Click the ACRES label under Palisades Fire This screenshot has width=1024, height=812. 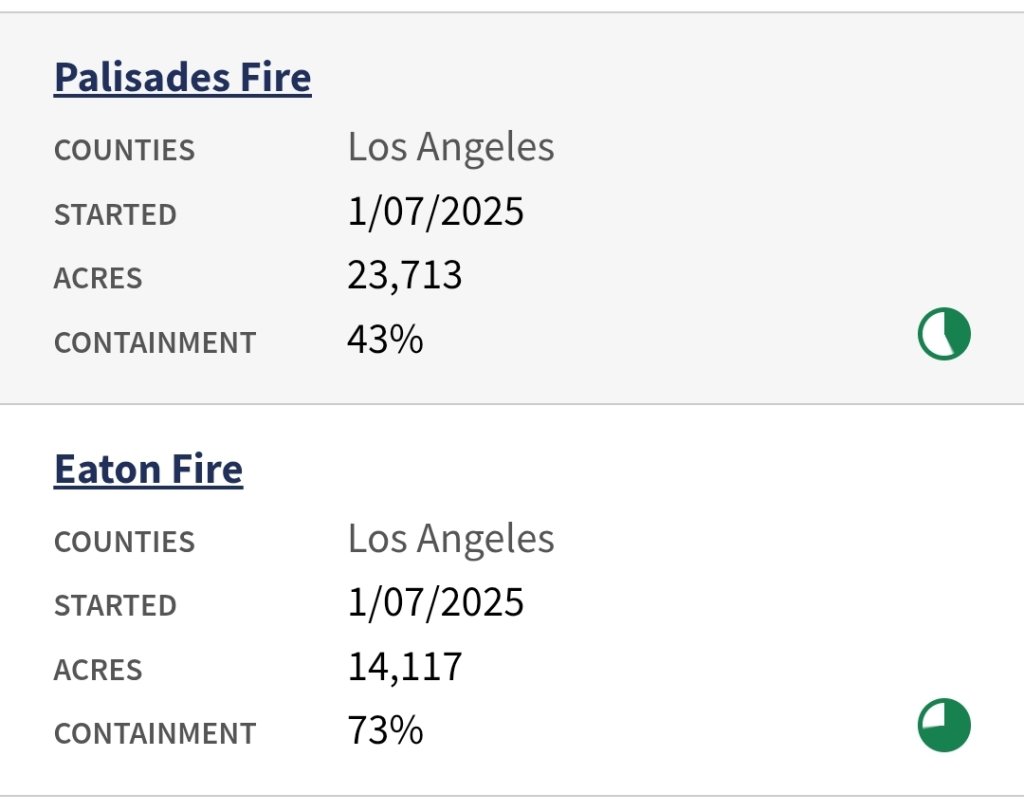(x=98, y=279)
